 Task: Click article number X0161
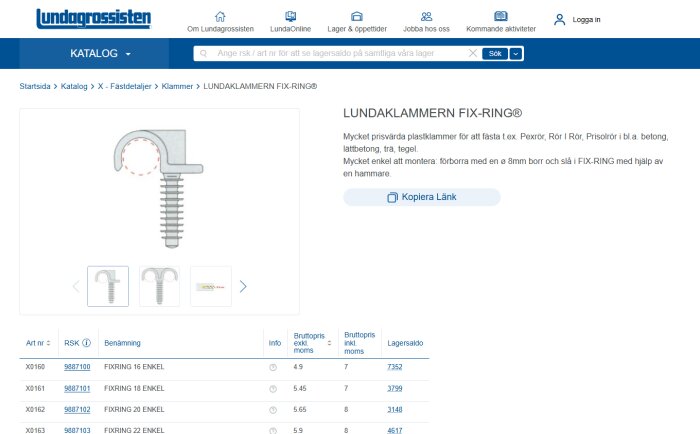tap(35, 388)
